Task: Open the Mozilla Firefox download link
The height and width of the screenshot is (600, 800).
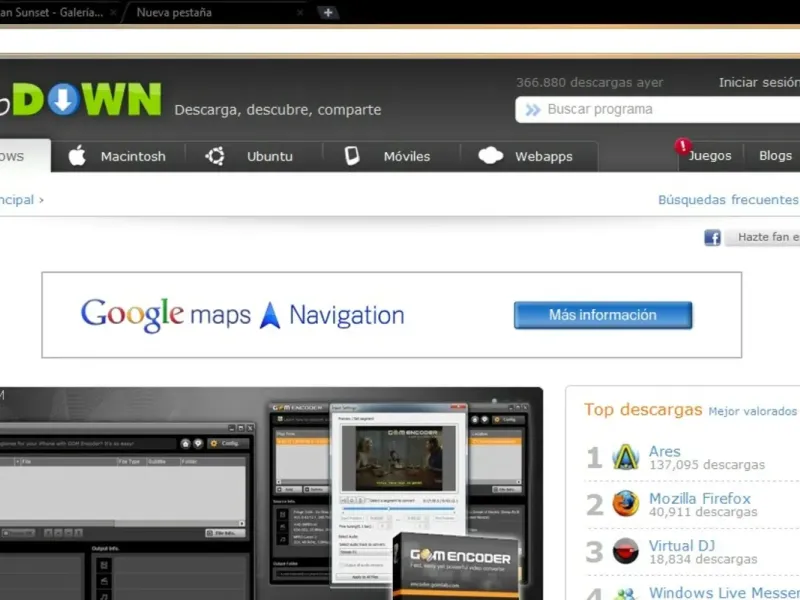Action: coord(700,498)
